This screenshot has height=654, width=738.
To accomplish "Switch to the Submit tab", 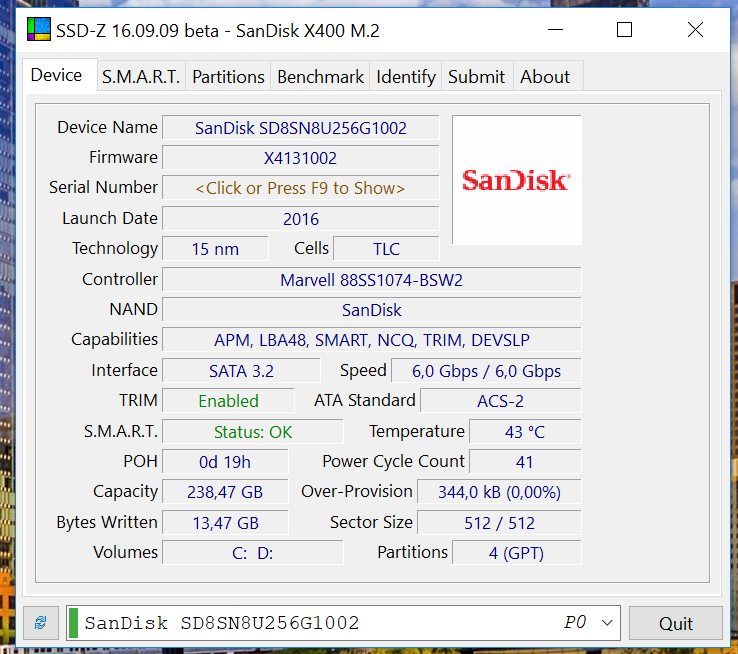I will [476, 77].
